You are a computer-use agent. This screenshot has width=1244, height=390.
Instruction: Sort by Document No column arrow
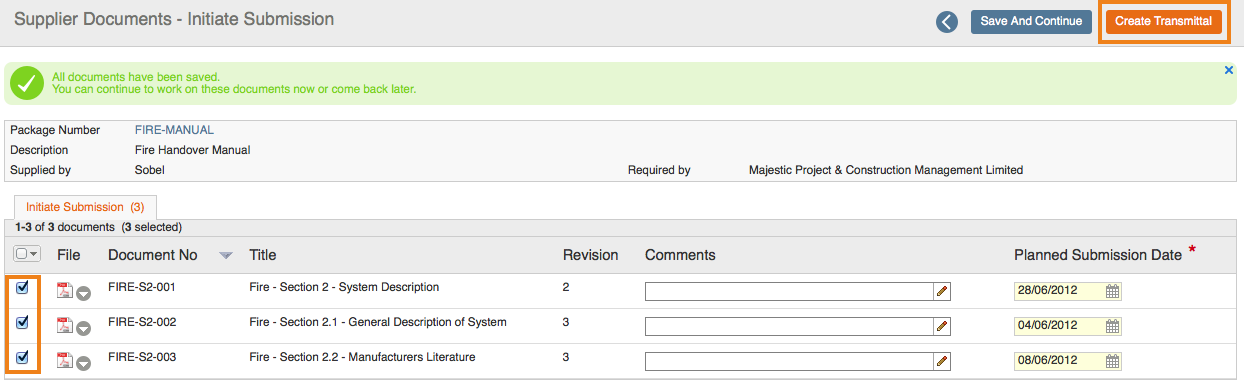[x=226, y=256]
